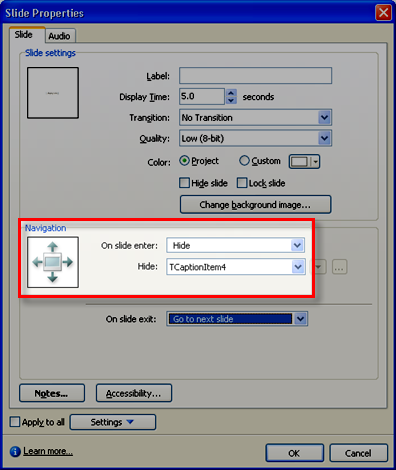Image resolution: width=396 pixels, height=470 pixels.
Task: Click the blue info icon beside Learn more
Action: pos(15,452)
